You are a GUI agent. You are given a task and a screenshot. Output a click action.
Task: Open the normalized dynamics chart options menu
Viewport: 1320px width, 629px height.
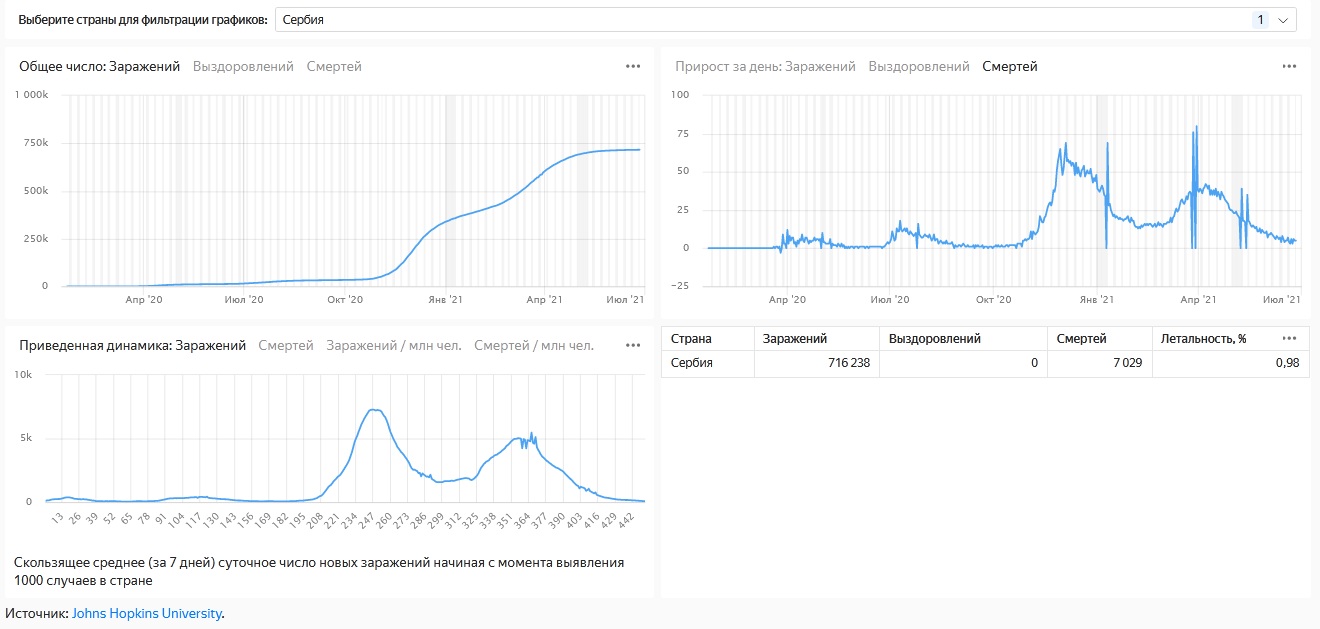tap(633, 345)
